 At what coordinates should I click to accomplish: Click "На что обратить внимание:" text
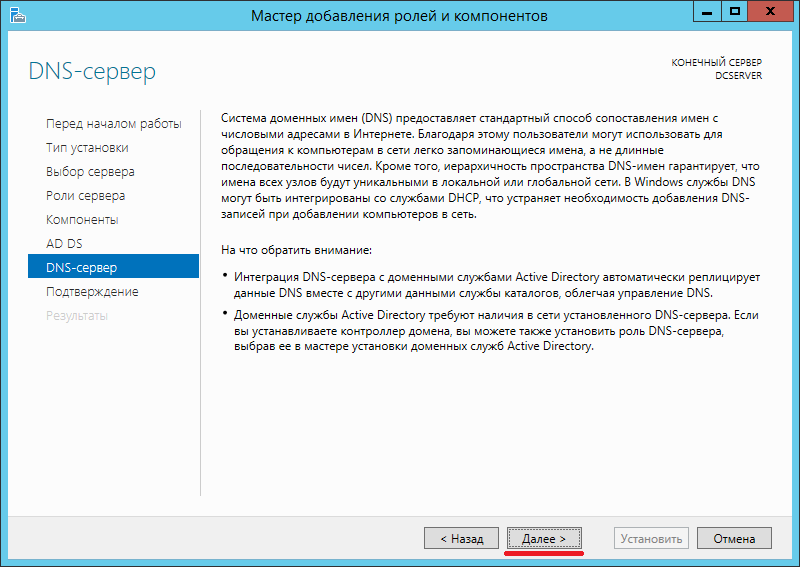(x=296, y=250)
